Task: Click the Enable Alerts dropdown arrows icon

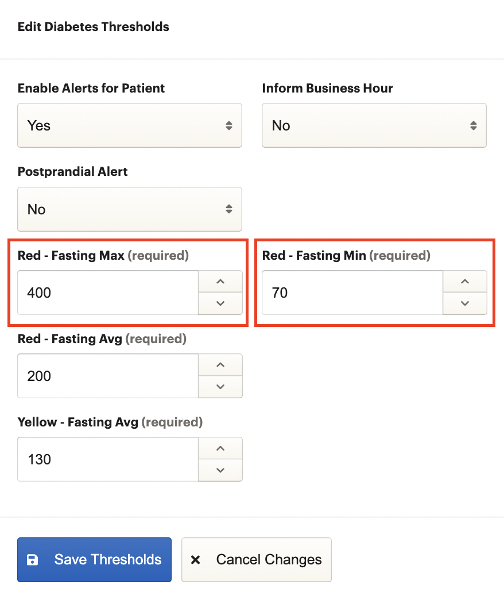Action: click(x=229, y=126)
